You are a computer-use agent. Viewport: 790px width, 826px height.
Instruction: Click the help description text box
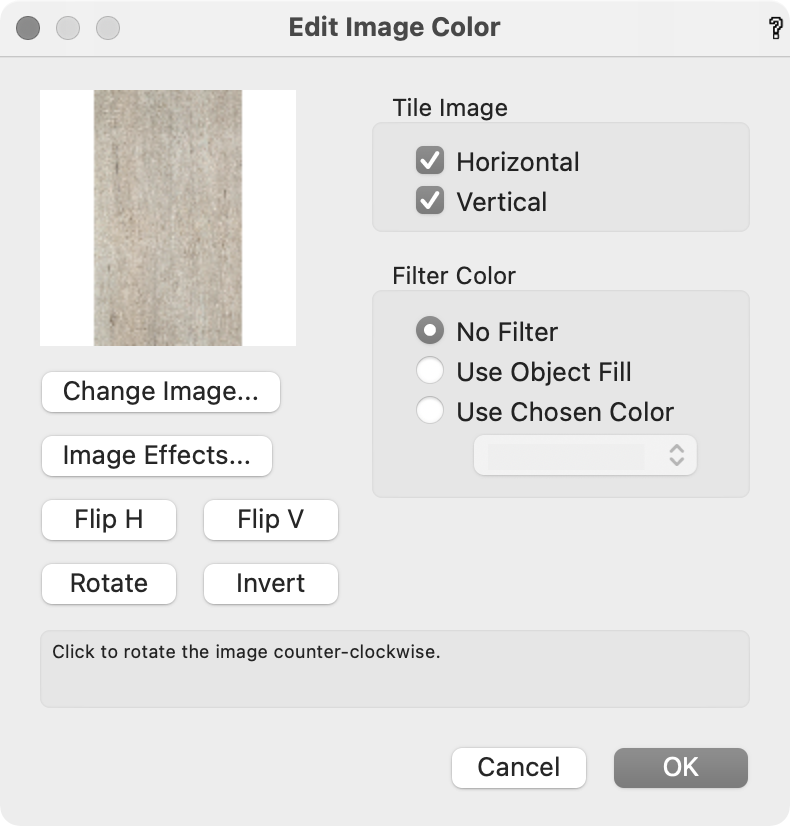(395, 669)
